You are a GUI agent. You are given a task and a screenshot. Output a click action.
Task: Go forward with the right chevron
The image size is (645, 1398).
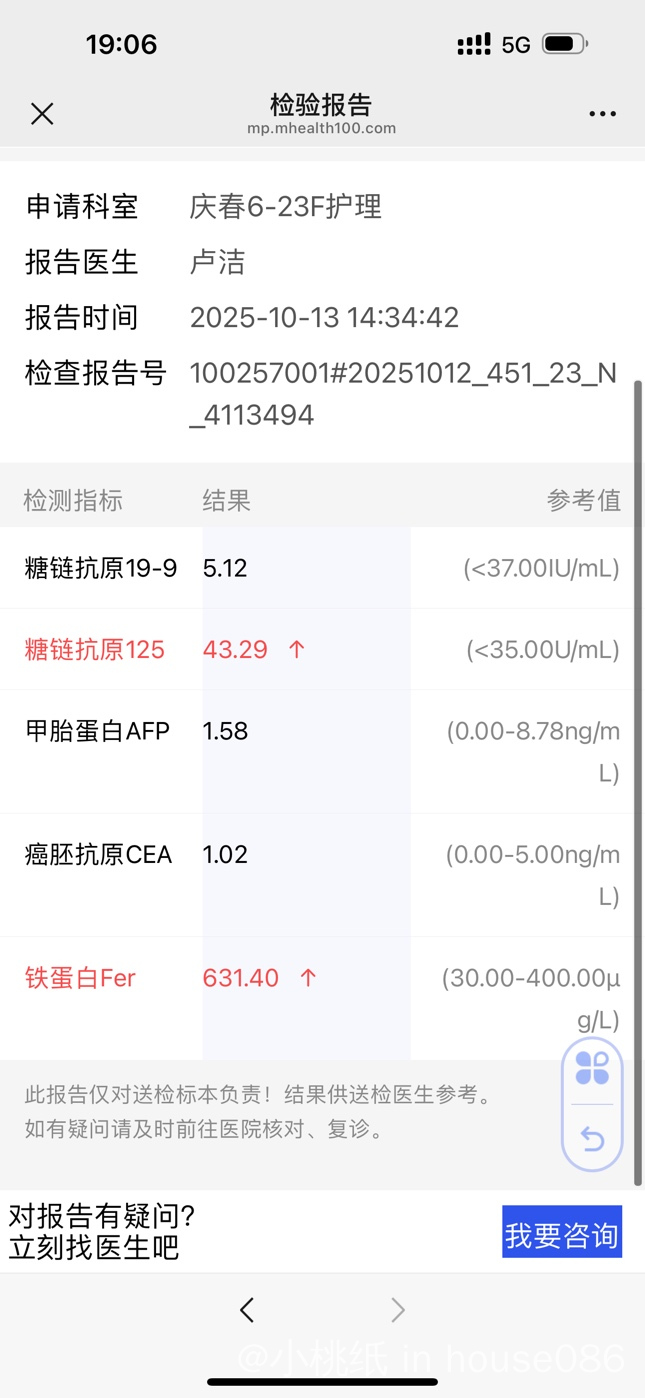(398, 1310)
